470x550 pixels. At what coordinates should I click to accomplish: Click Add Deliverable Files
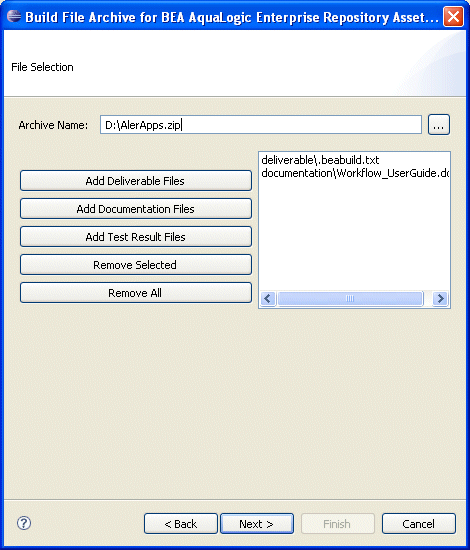136,181
